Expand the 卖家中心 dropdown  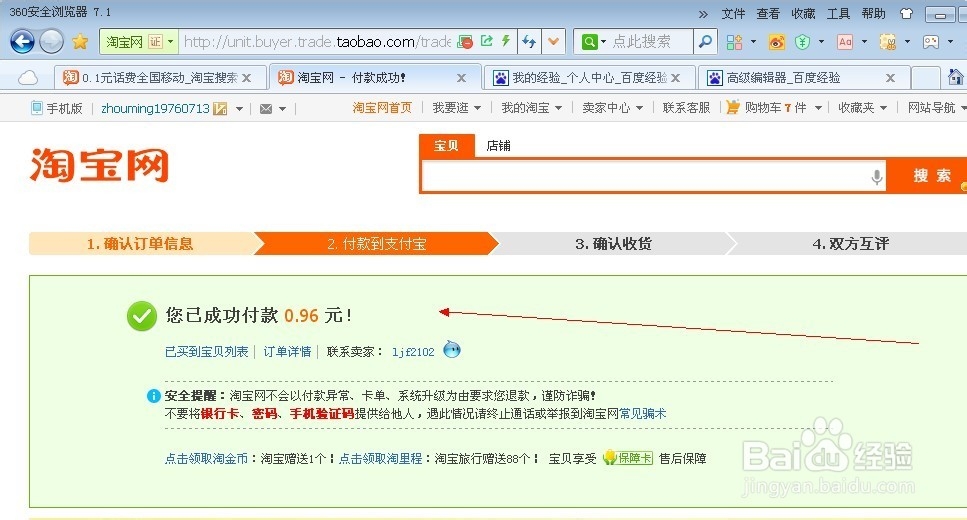coord(613,108)
